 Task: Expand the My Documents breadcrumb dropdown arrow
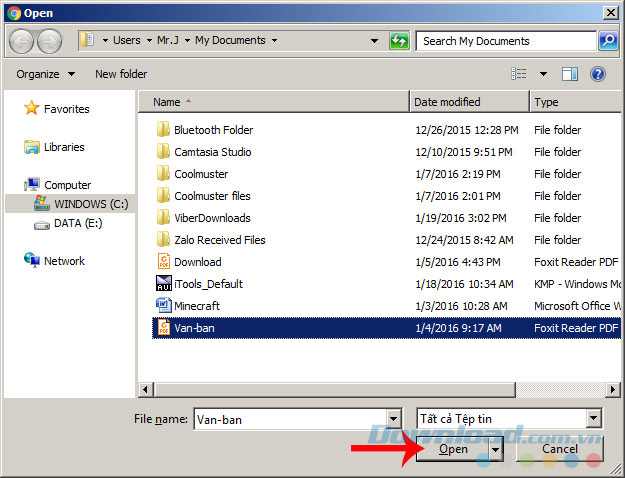pyautogui.click(x=274, y=41)
